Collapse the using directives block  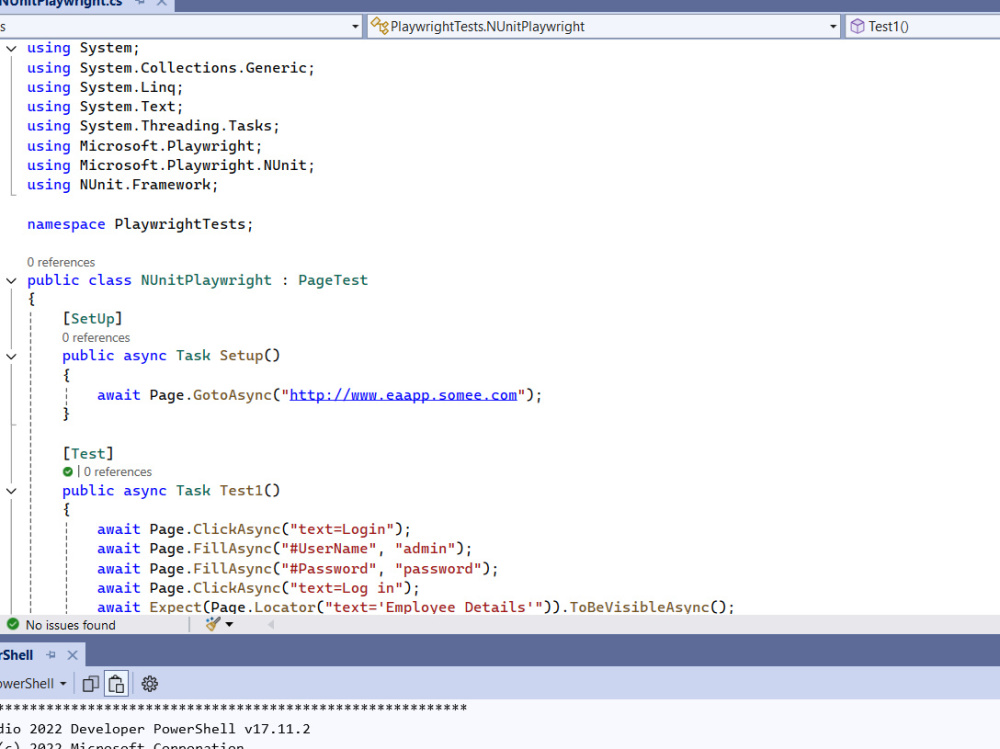11,48
